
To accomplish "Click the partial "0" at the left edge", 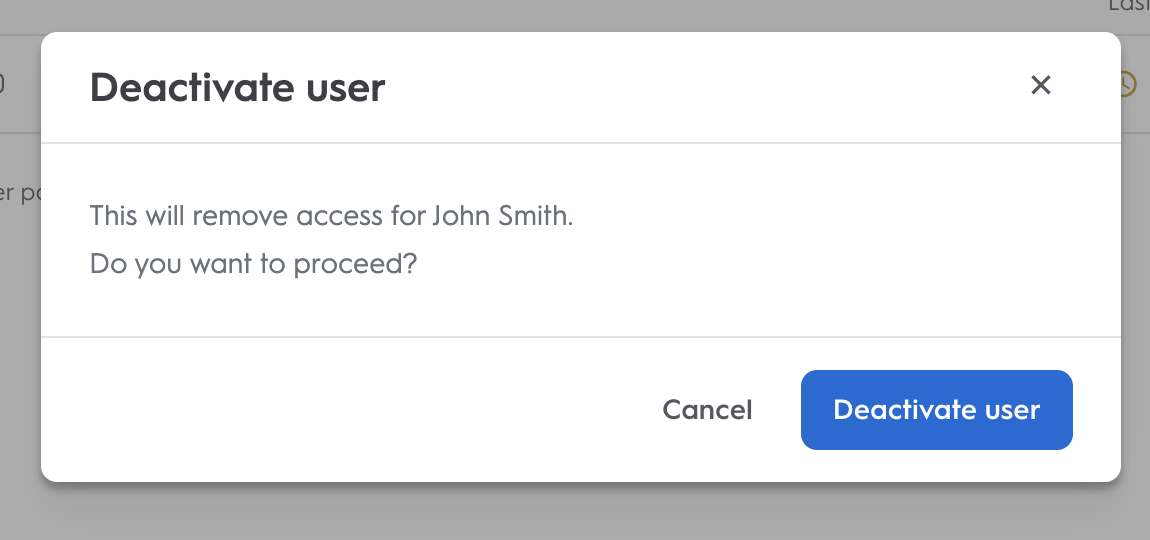I will click(3, 85).
